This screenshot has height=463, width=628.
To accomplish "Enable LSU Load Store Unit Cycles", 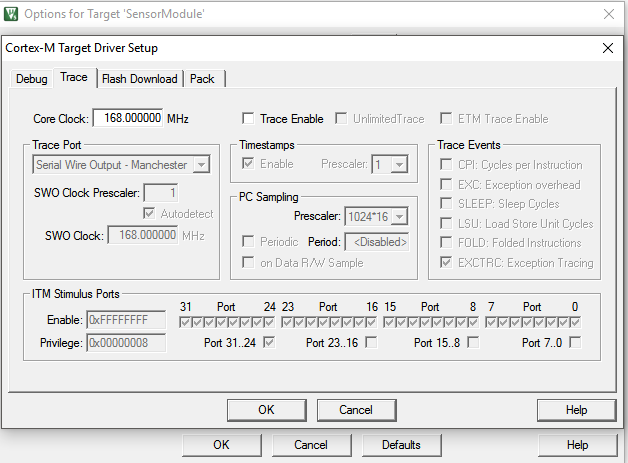I will [446, 223].
